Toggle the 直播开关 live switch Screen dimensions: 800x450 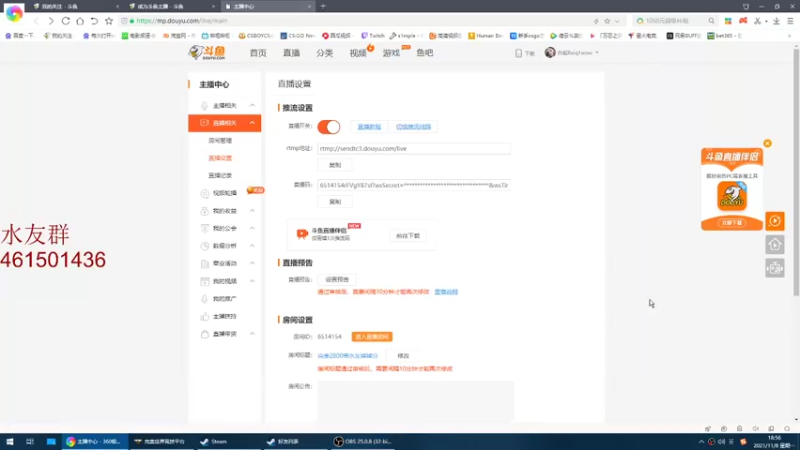(x=329, y=127)
